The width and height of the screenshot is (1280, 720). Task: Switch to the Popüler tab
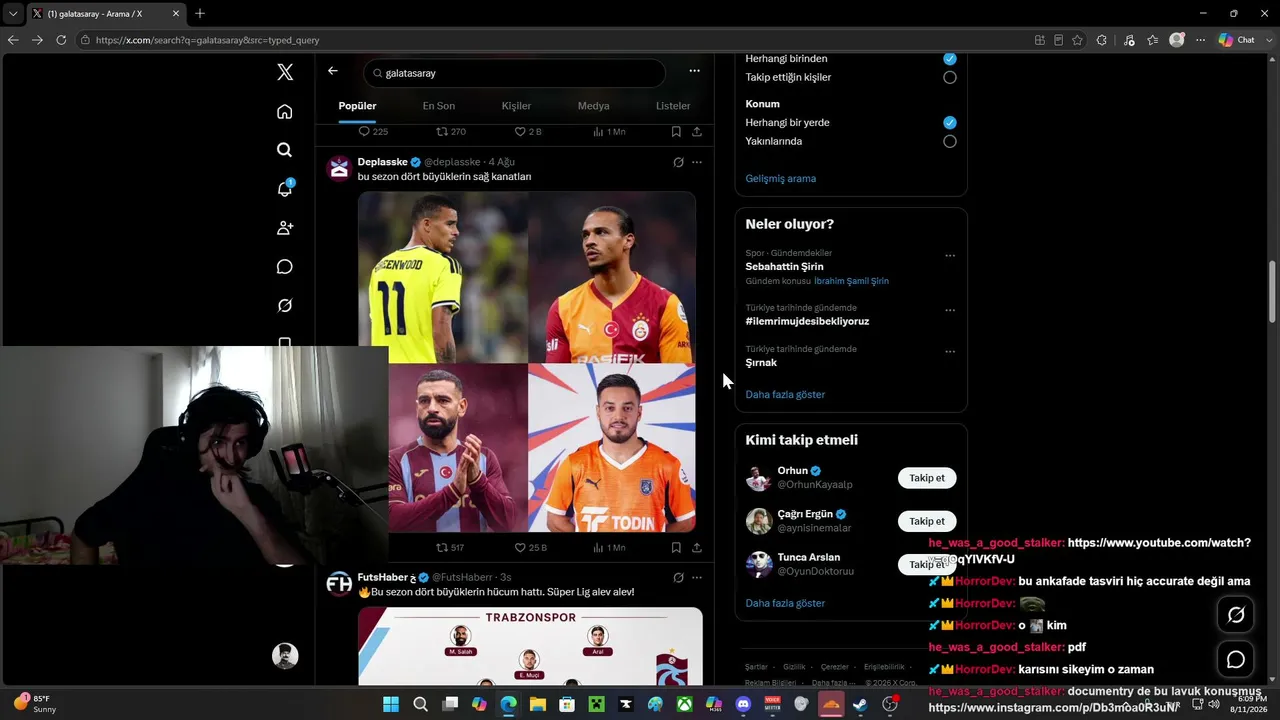click(x=357, y=106)
